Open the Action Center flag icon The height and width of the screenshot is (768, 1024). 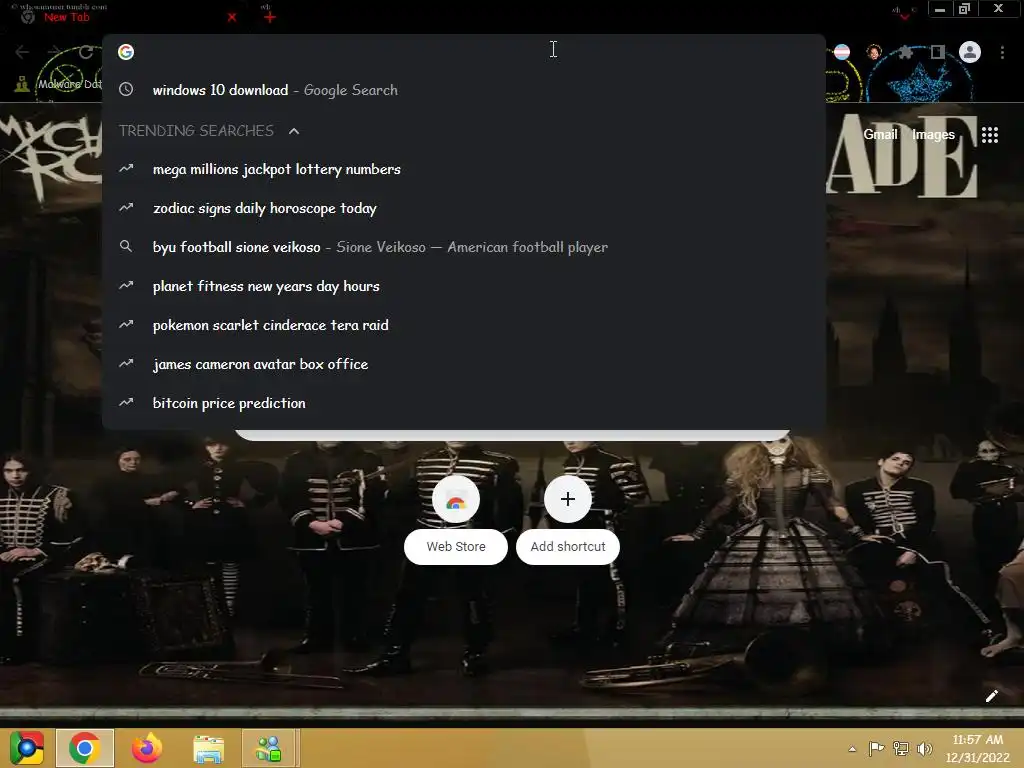click(876, 749)
